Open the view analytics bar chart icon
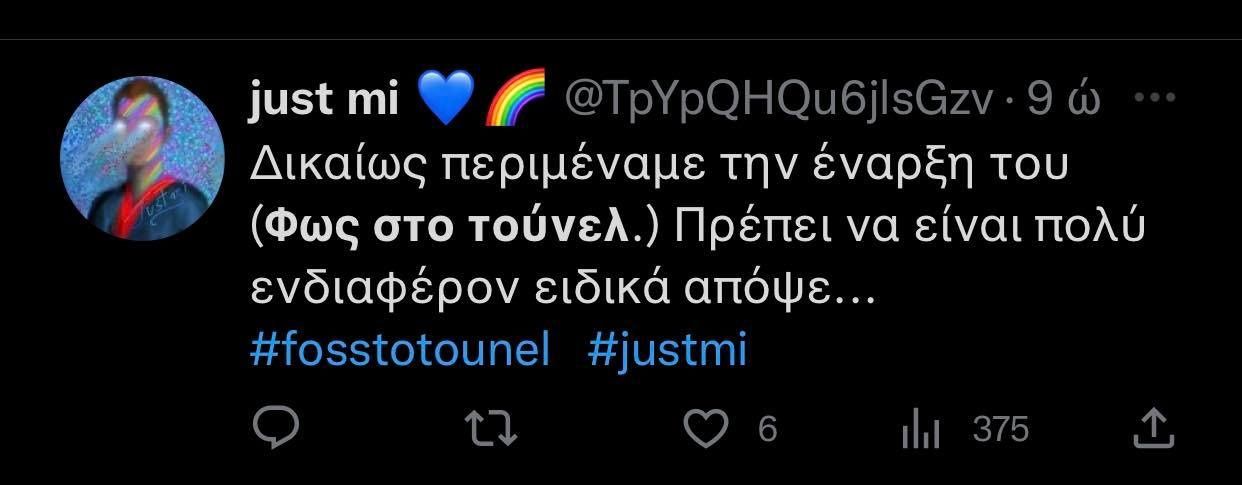The width and height of the screenshot is (1242, 485). pyautogui.click(x=921, y=430)
